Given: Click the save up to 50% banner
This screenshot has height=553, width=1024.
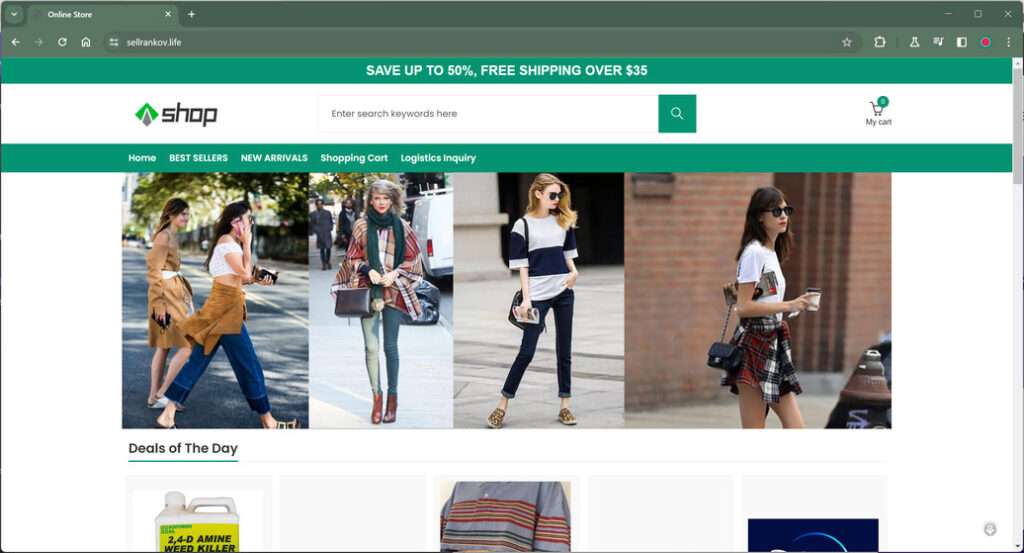Looking at the screenshot, I should point(506,71).
